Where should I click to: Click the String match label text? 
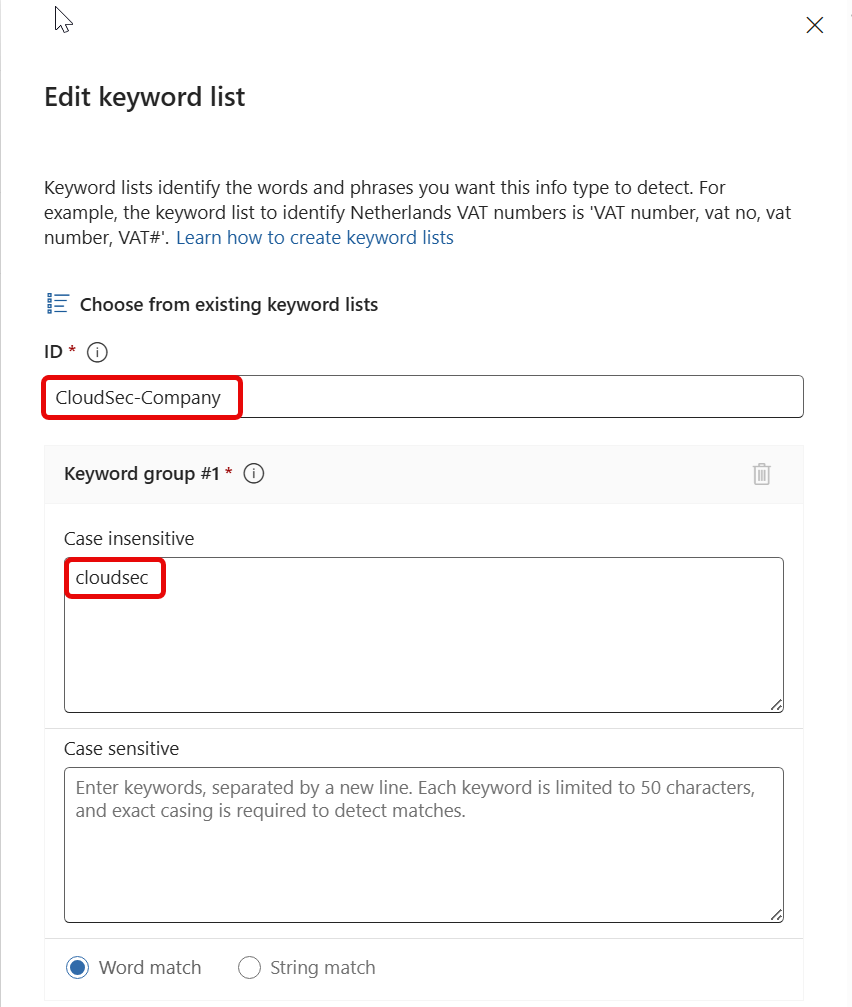click(x=323, y=968)
